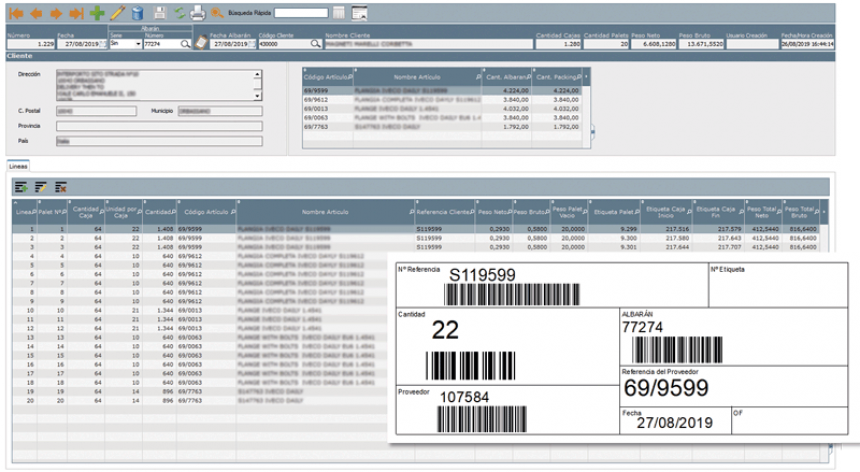Sort by Código Artículo column header in lines grid
Image resolution: width=860 pixels, height=472 pixels.
pos(203,212)
